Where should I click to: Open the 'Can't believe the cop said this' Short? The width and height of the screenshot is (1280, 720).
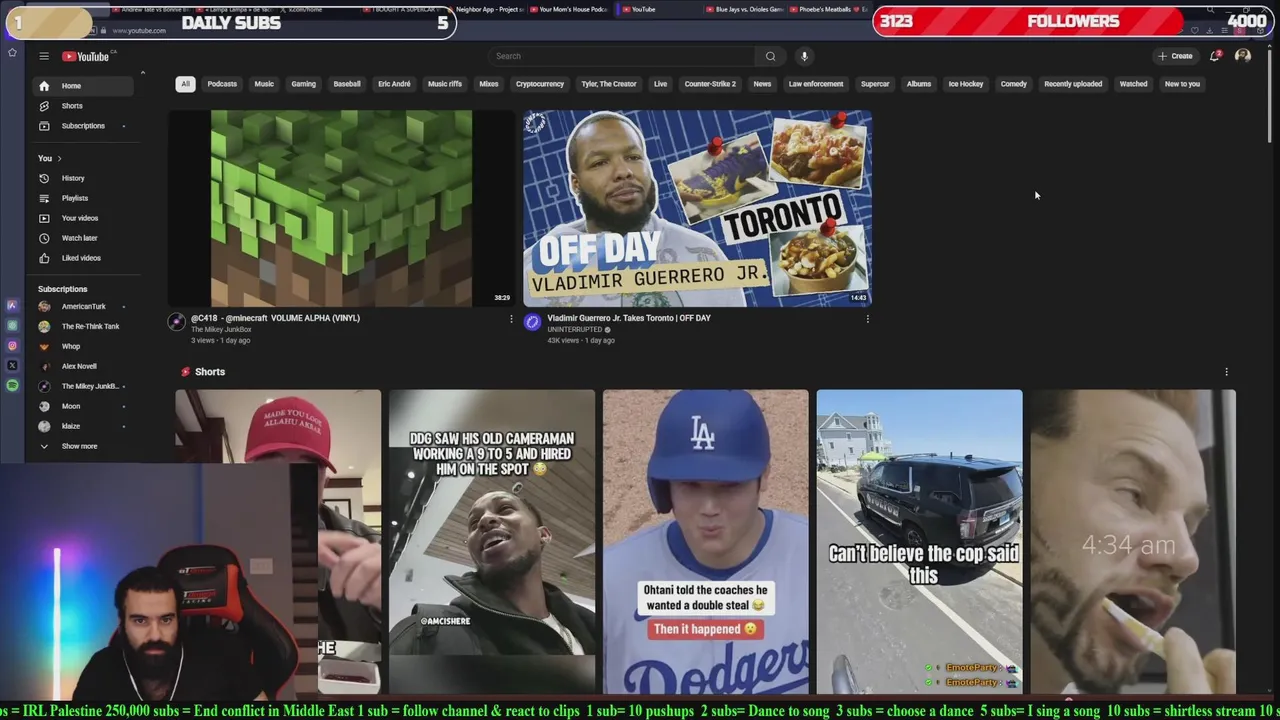tap(920, 541)
